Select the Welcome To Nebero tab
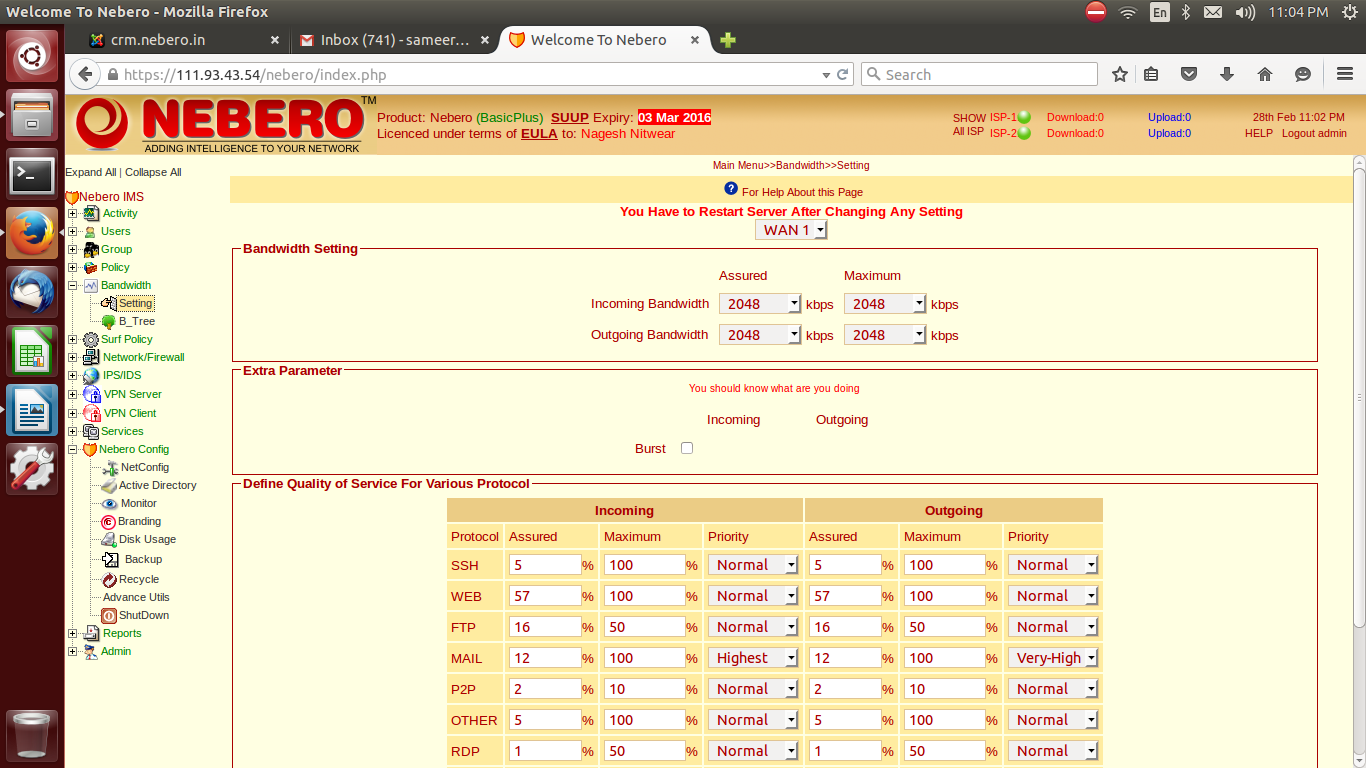This screenshot has width=1366, height=768. pyautogui.click(x=604, y=40)
